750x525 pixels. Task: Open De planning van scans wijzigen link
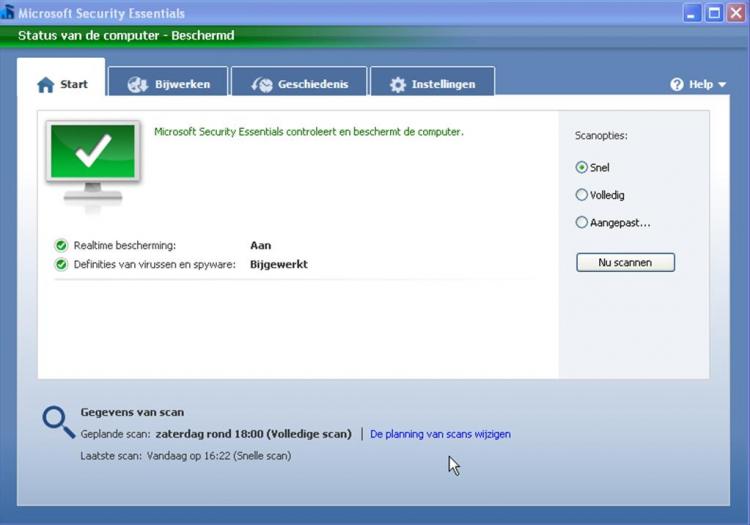pos(440,434)
